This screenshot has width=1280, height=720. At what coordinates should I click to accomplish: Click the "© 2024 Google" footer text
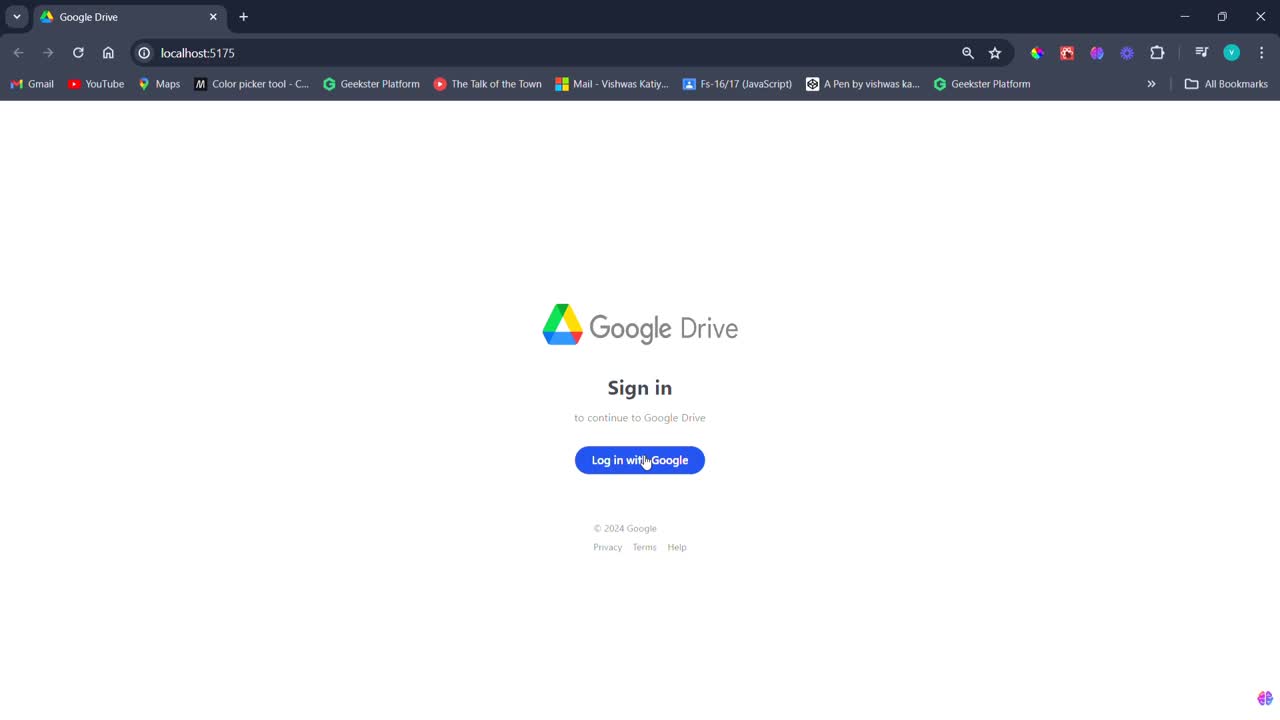(625, 528)
